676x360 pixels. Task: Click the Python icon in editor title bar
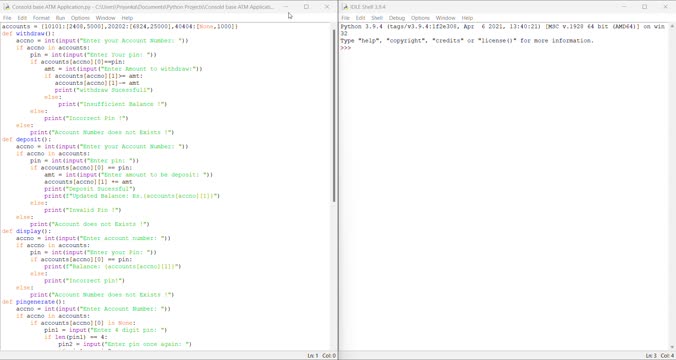[6, 7]
